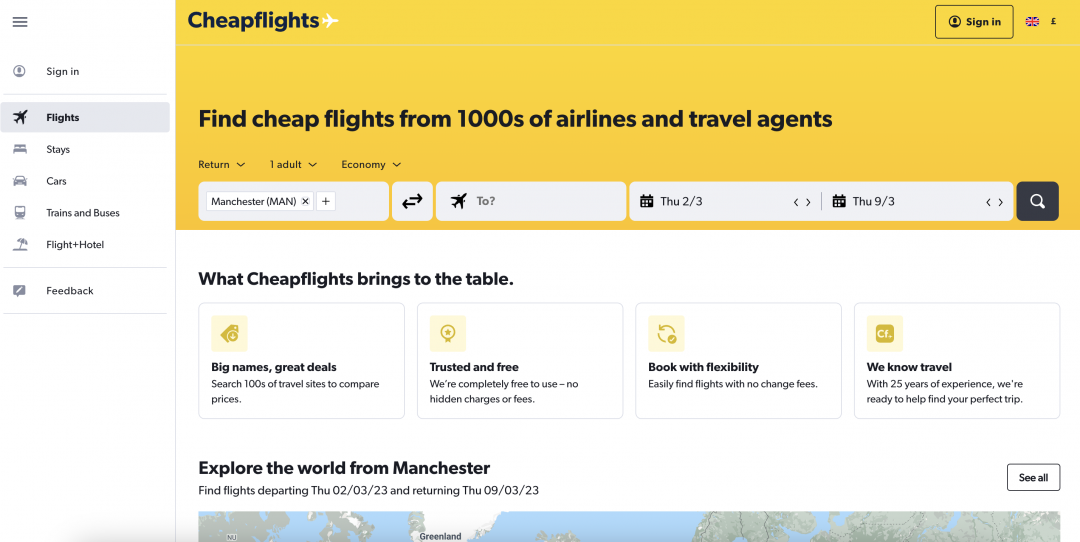
Task: Select Flights in sidebar menu
Action: 85,117
